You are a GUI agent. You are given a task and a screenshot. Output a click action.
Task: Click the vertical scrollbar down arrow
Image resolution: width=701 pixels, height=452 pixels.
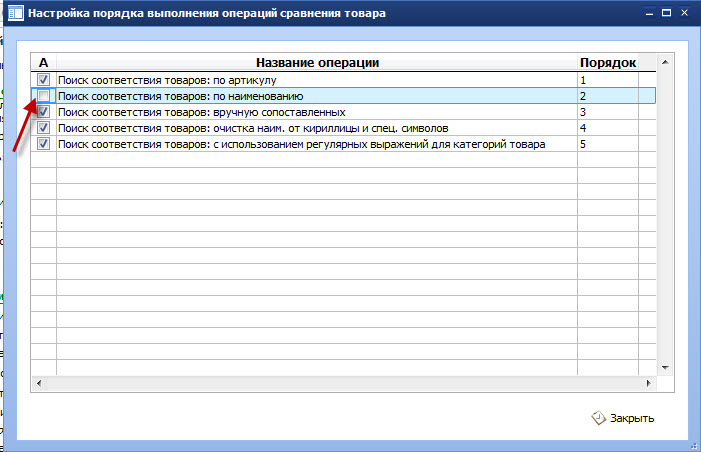click(x=665, y=368)
